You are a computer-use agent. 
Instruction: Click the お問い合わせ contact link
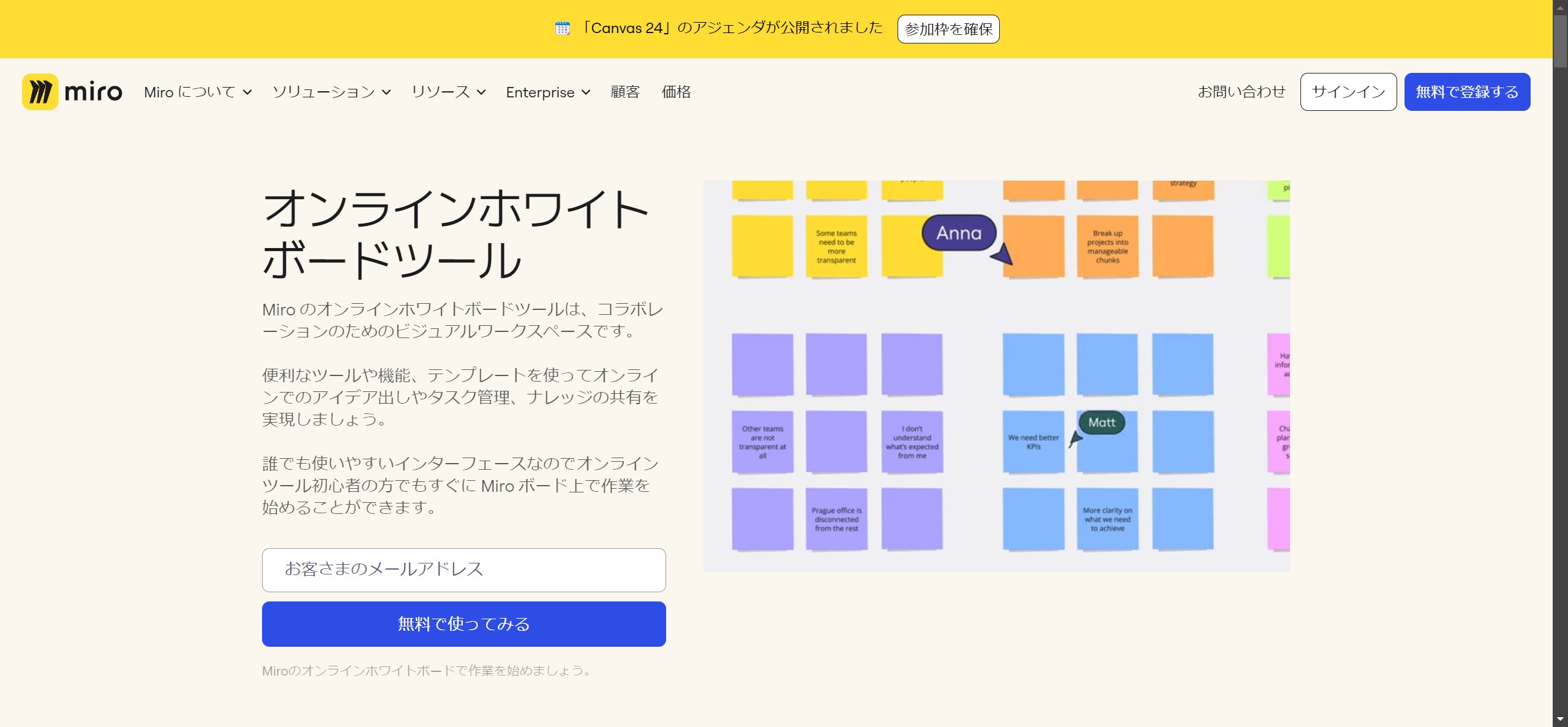click(1242, 92)
